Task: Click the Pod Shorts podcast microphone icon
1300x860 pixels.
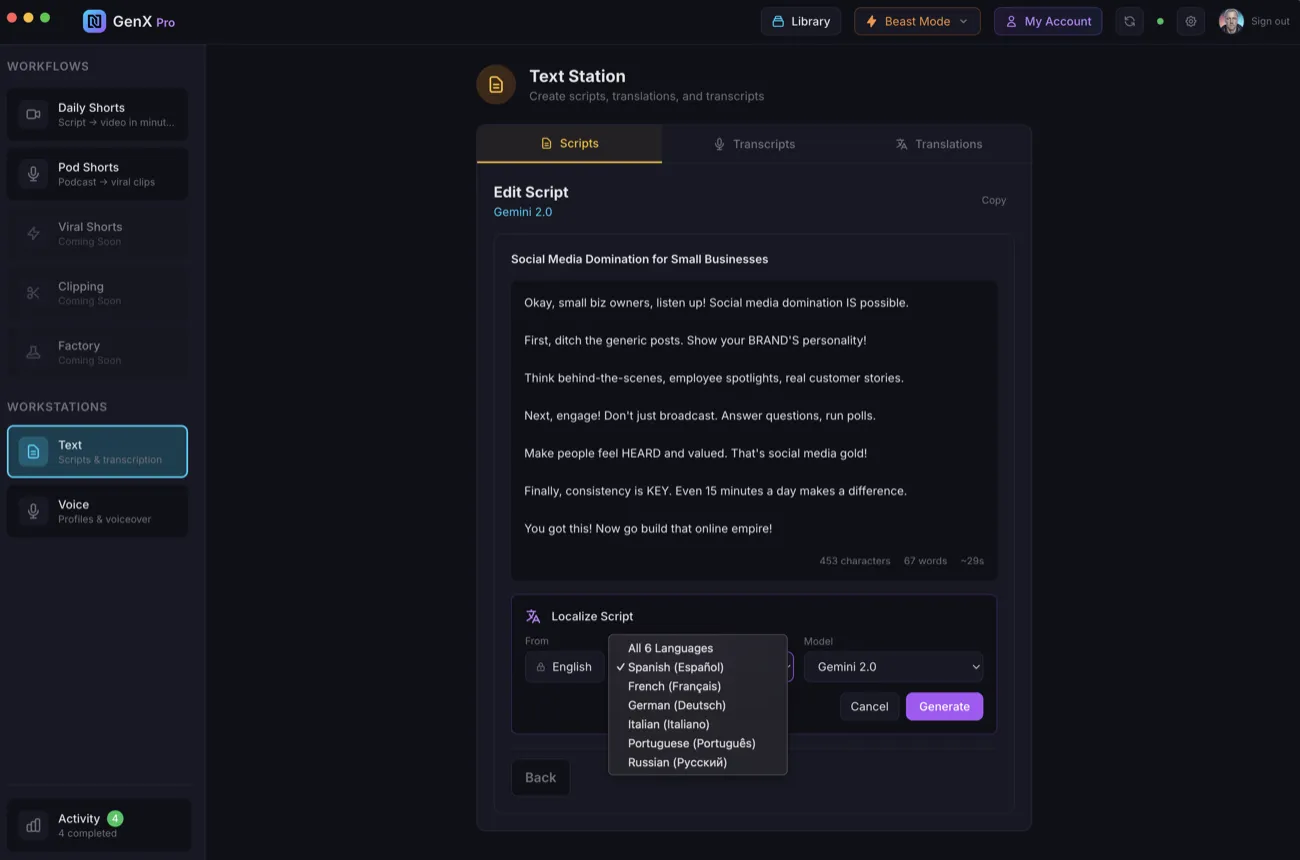Action: point(32,174)
